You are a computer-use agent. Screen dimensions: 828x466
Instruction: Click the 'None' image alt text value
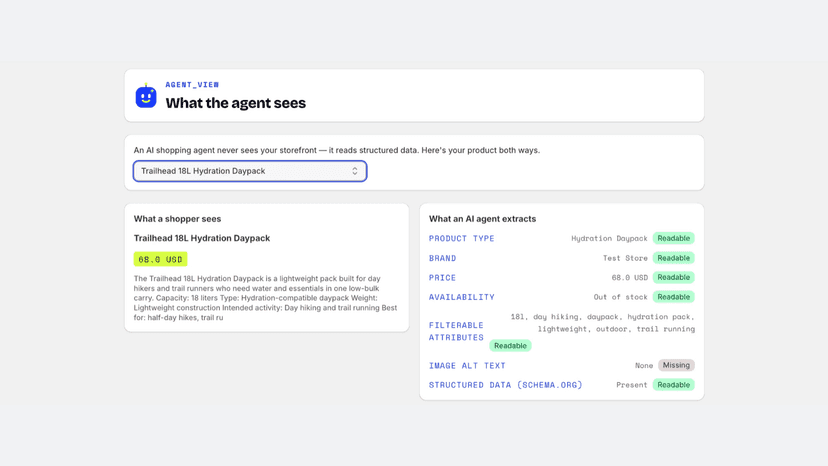644,366
